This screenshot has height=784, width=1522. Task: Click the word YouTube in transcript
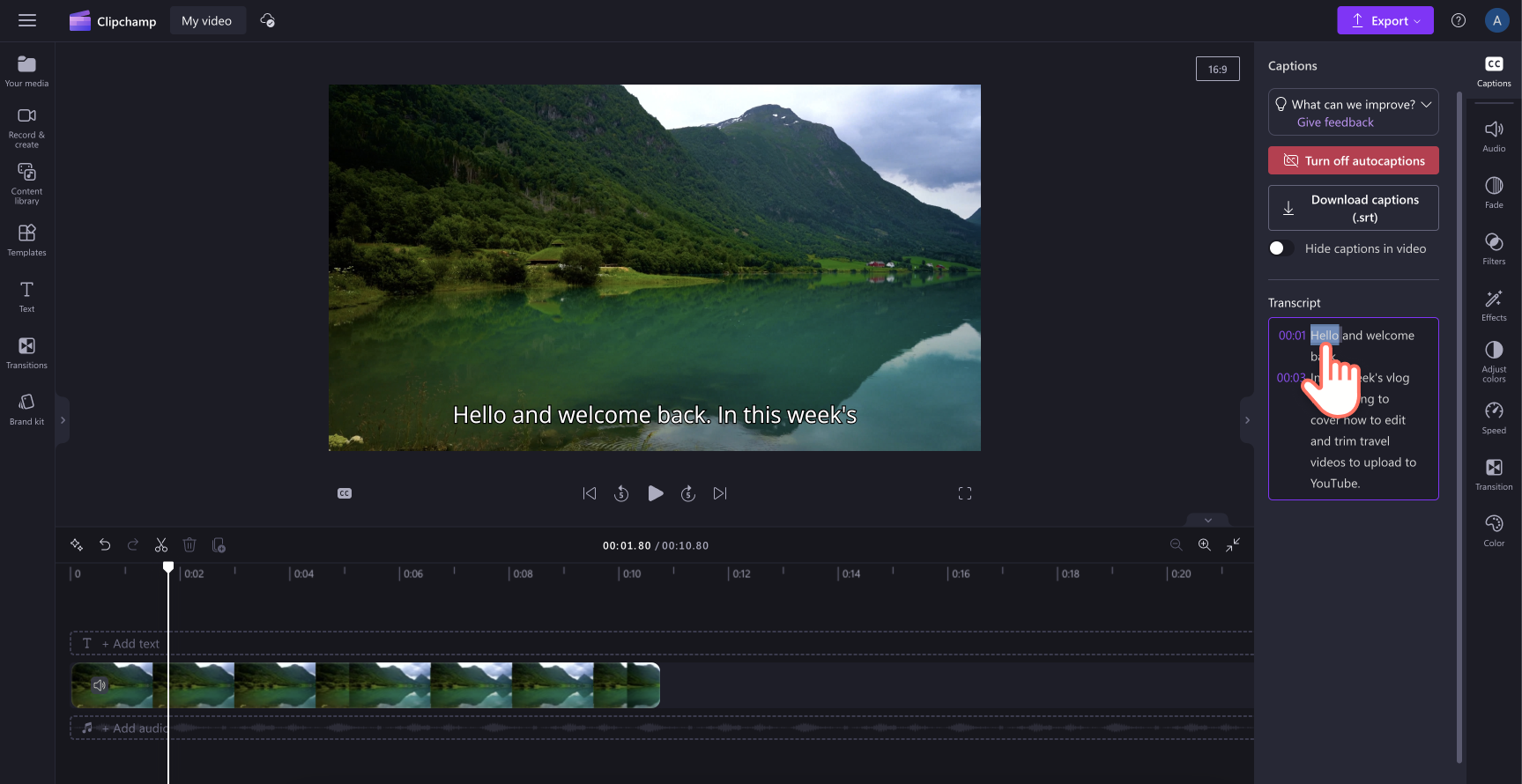pos(1333,484)
